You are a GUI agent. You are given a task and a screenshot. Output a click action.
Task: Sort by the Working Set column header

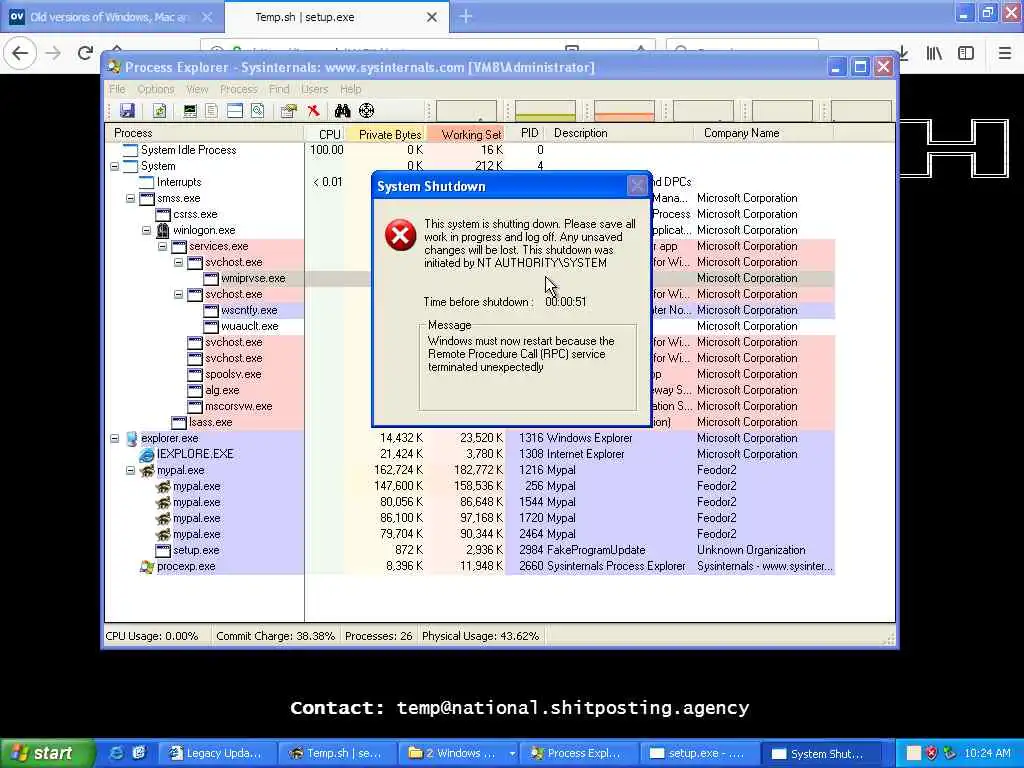pos(466,134)
